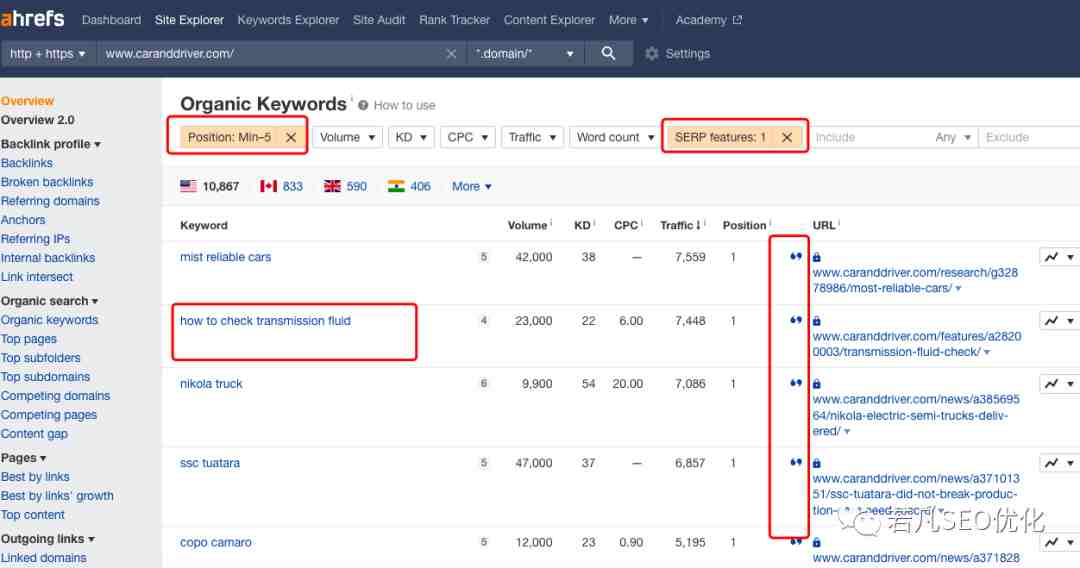The height and width of the screenshot is (568, 1080).
Task: Click the site URL input field
Action: (272, 53)
